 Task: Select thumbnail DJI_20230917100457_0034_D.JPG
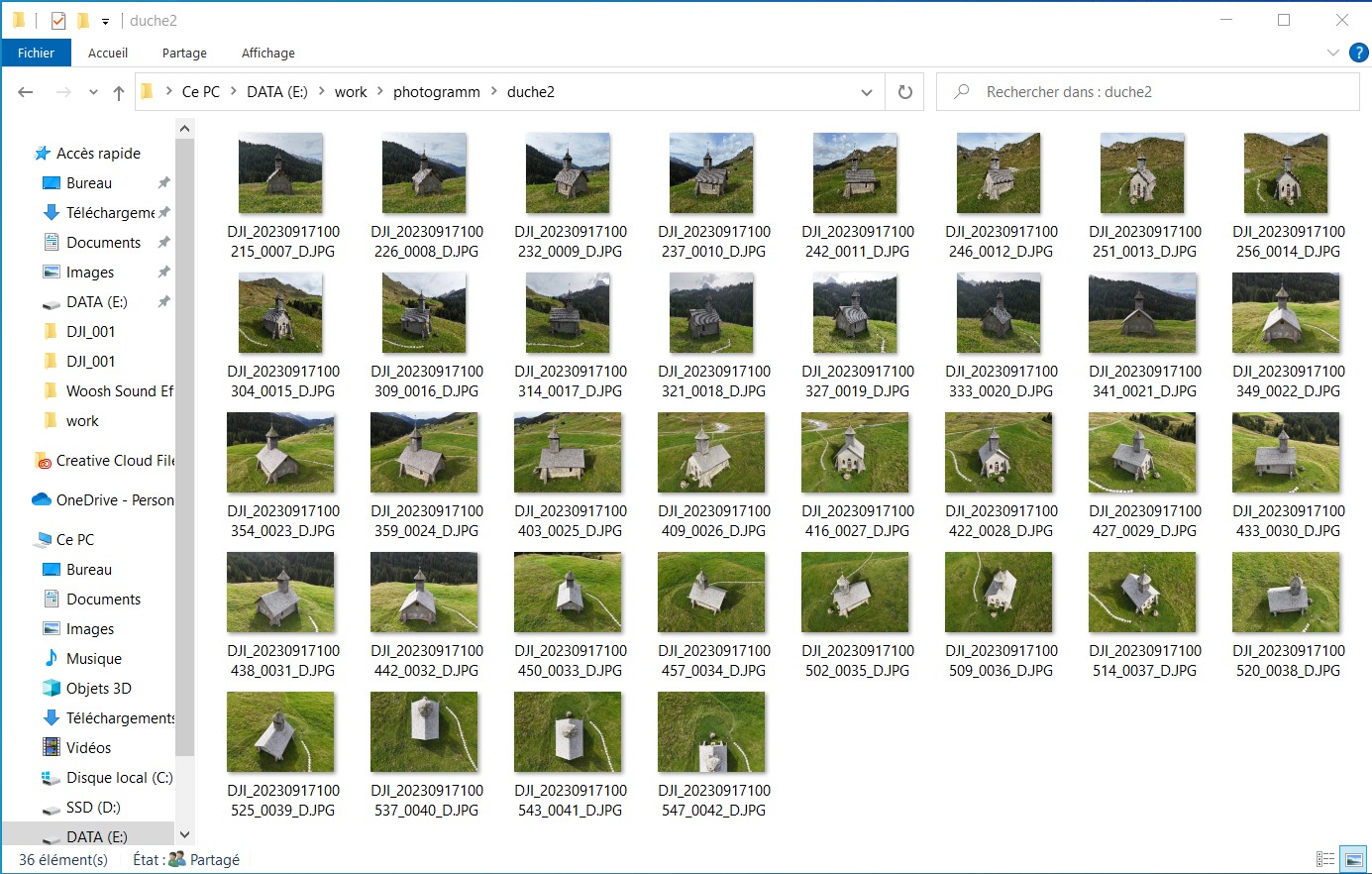pos(711,593)
